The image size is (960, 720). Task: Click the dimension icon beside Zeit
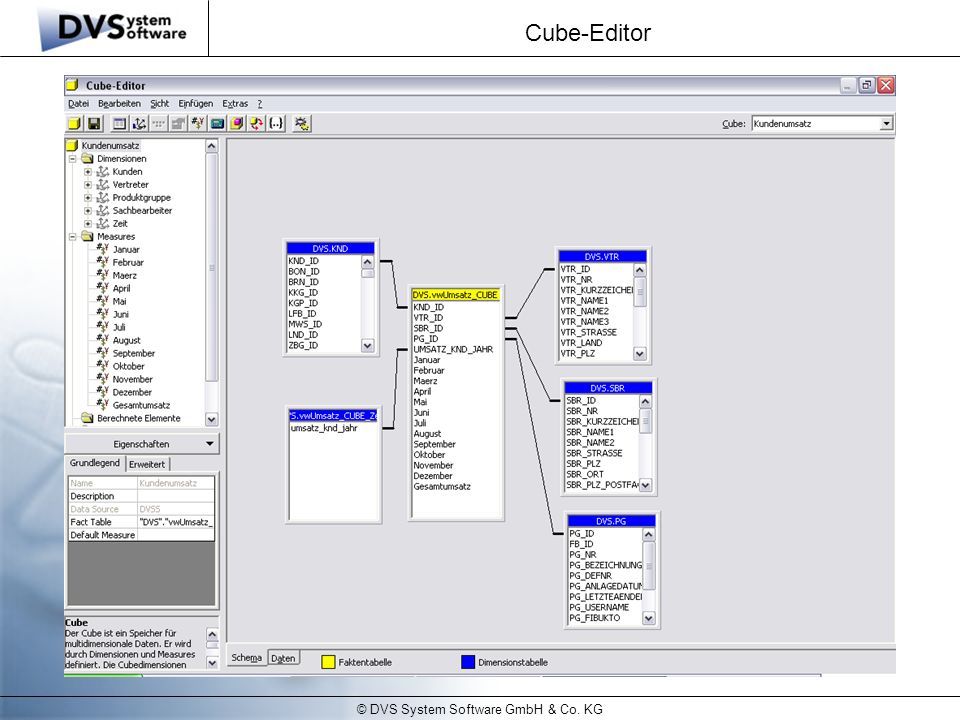point(103,223)
